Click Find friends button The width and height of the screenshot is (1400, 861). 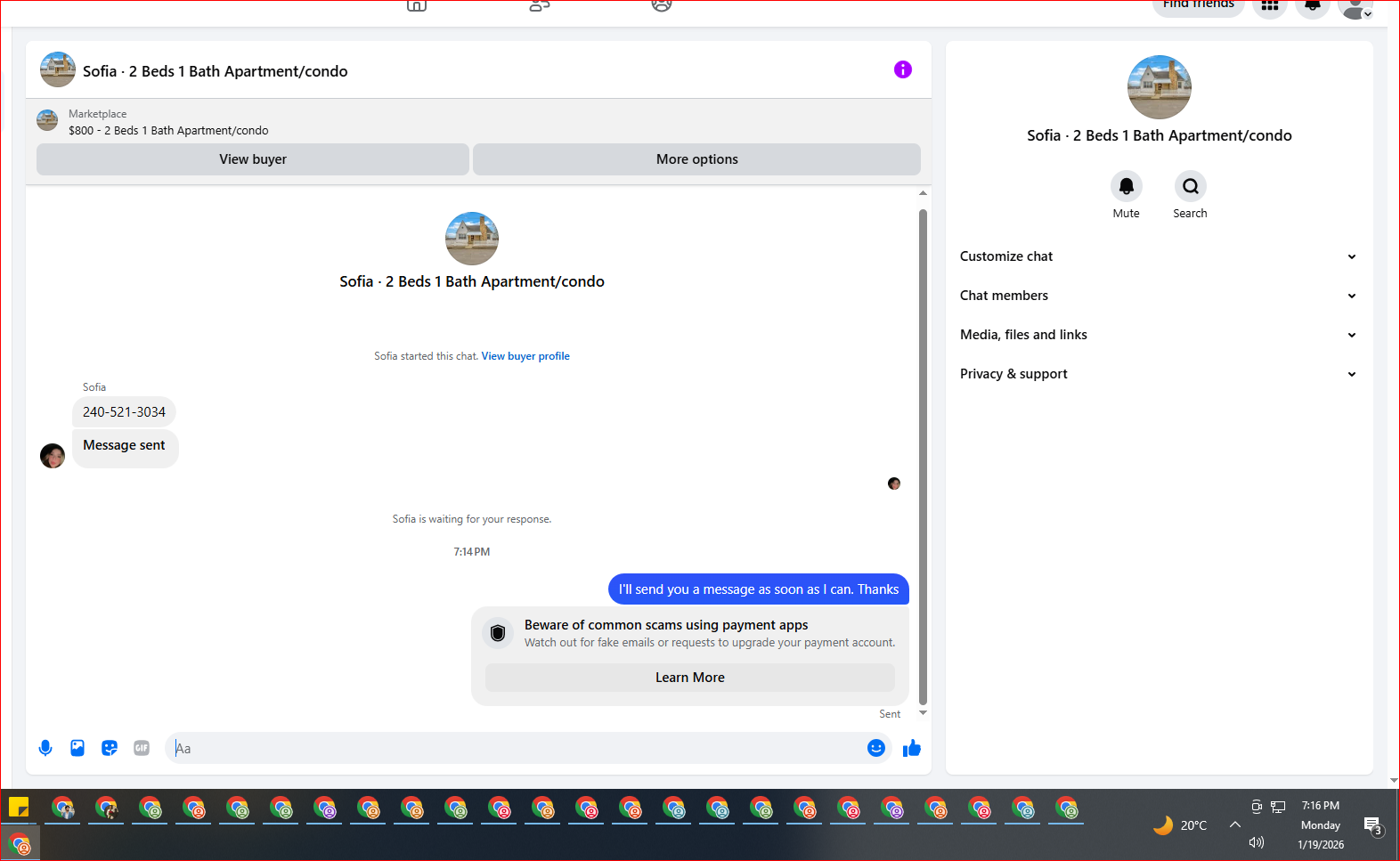click(1199, 5)
